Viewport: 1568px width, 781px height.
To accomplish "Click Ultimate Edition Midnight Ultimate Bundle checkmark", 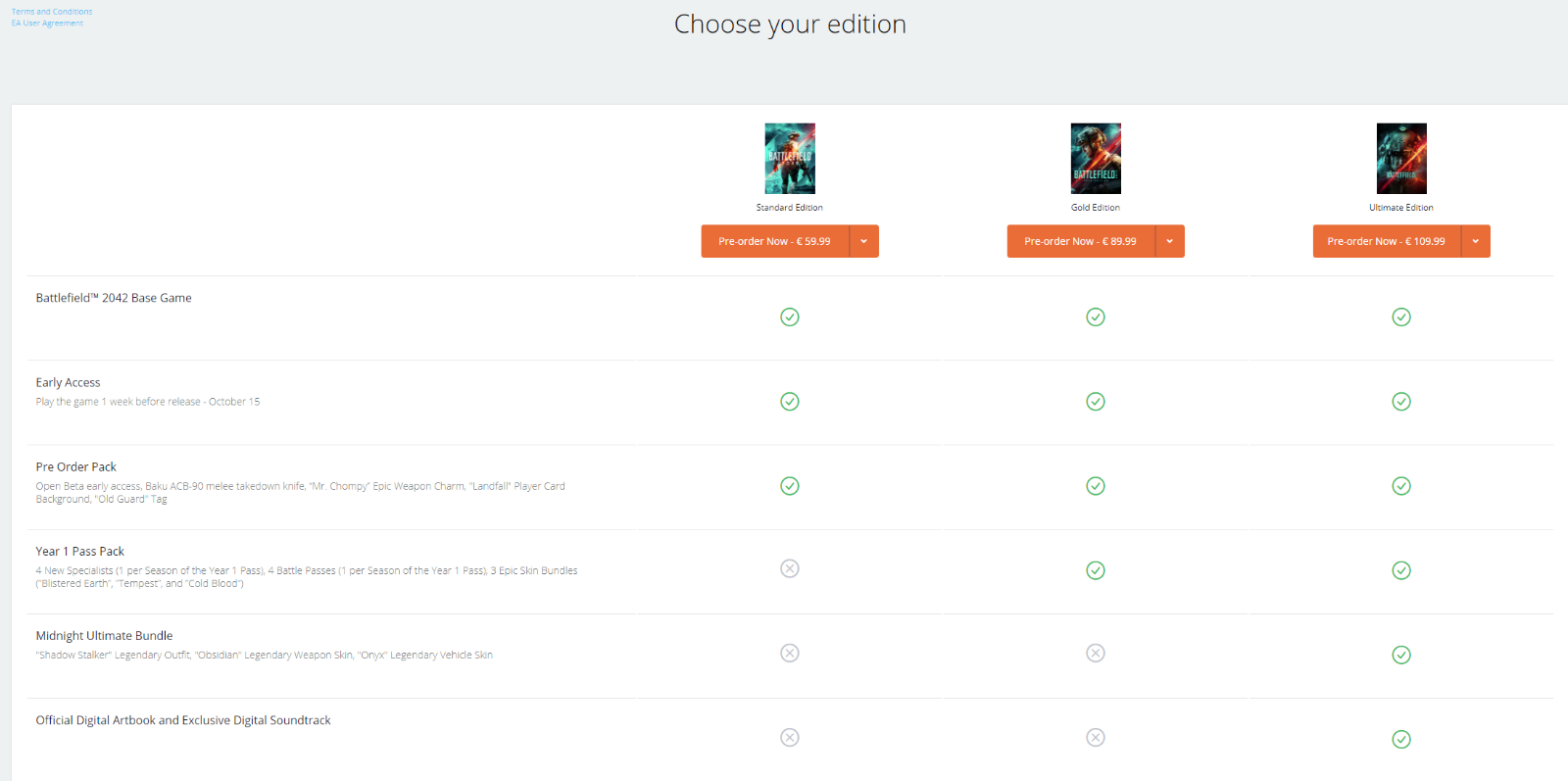I will coord(1401,655).
